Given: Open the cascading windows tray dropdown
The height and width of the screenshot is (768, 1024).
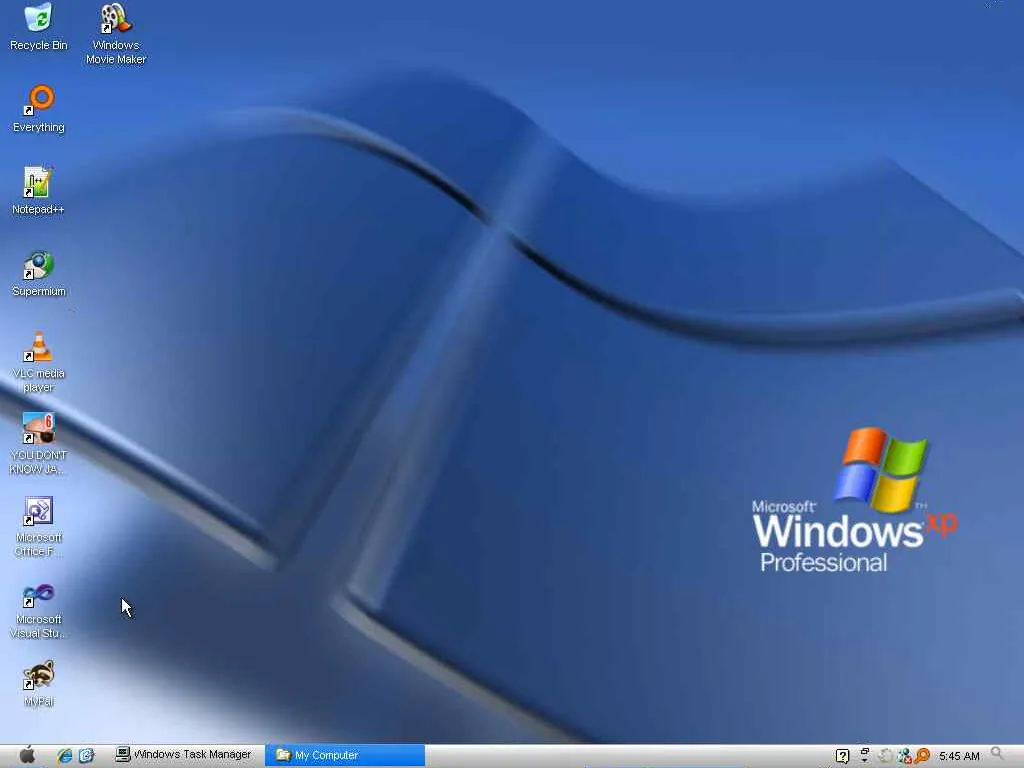Looking at the screenshot, I should (865, 756).
